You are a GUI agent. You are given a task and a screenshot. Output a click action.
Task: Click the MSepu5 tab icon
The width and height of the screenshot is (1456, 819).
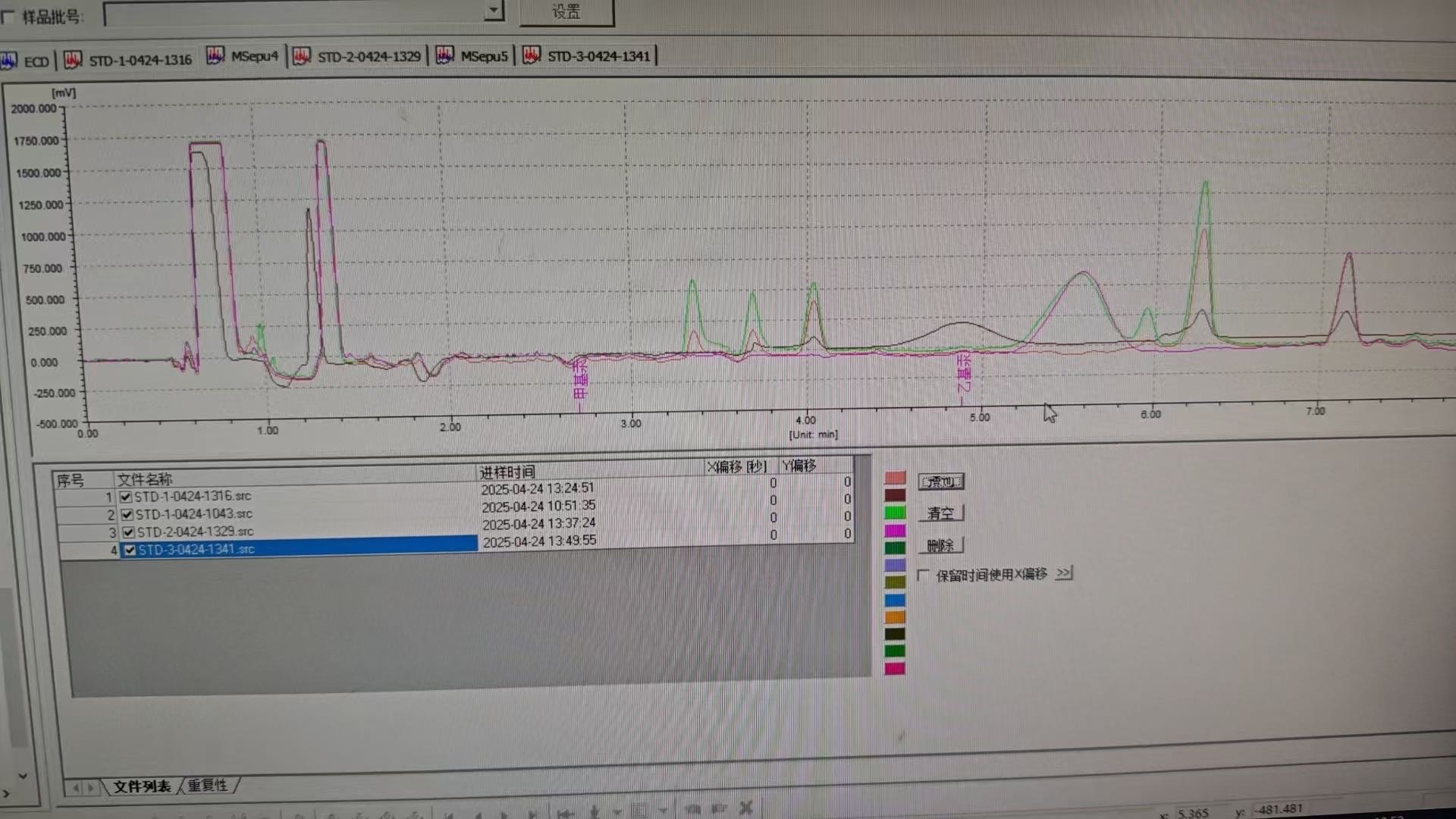[x=445, y=55]
